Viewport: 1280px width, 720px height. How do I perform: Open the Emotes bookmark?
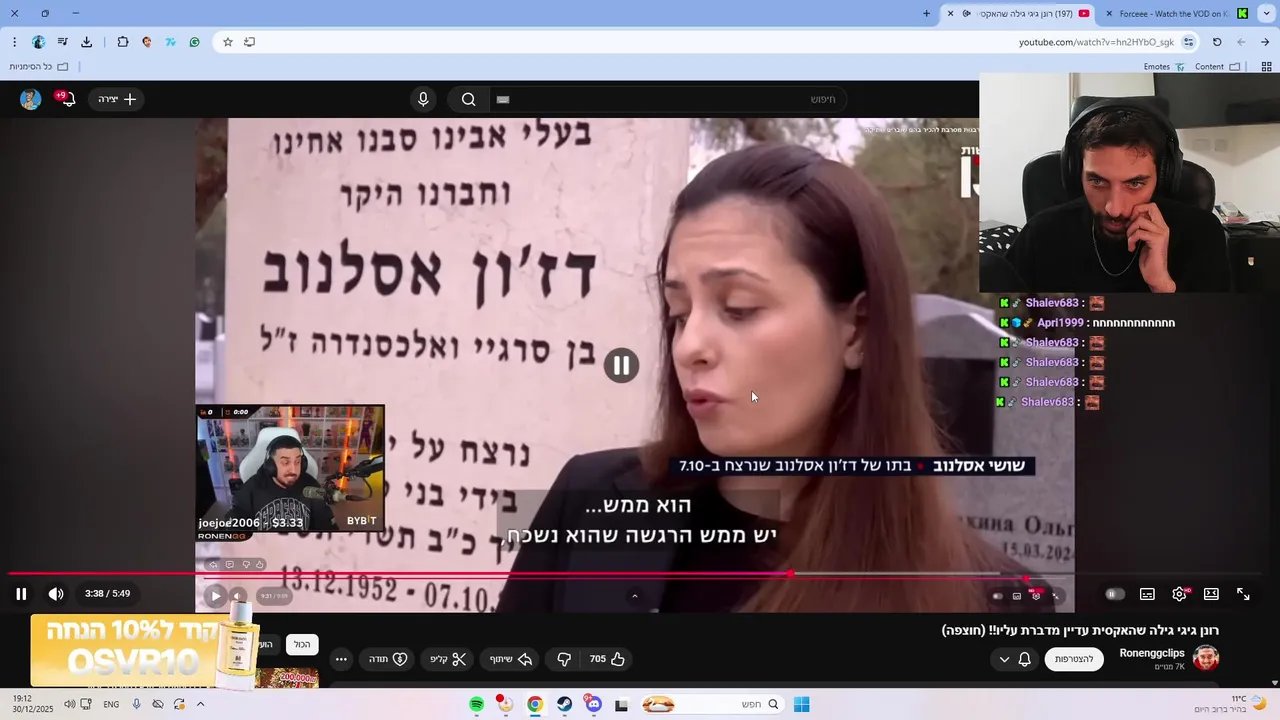pos(1164,67)
